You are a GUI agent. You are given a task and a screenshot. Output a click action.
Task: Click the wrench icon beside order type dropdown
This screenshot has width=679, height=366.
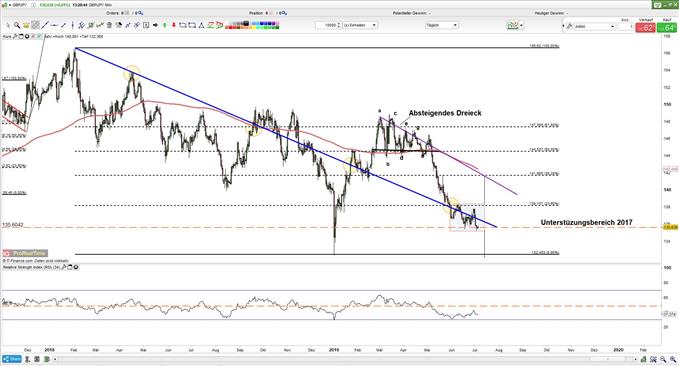[570, 26]
